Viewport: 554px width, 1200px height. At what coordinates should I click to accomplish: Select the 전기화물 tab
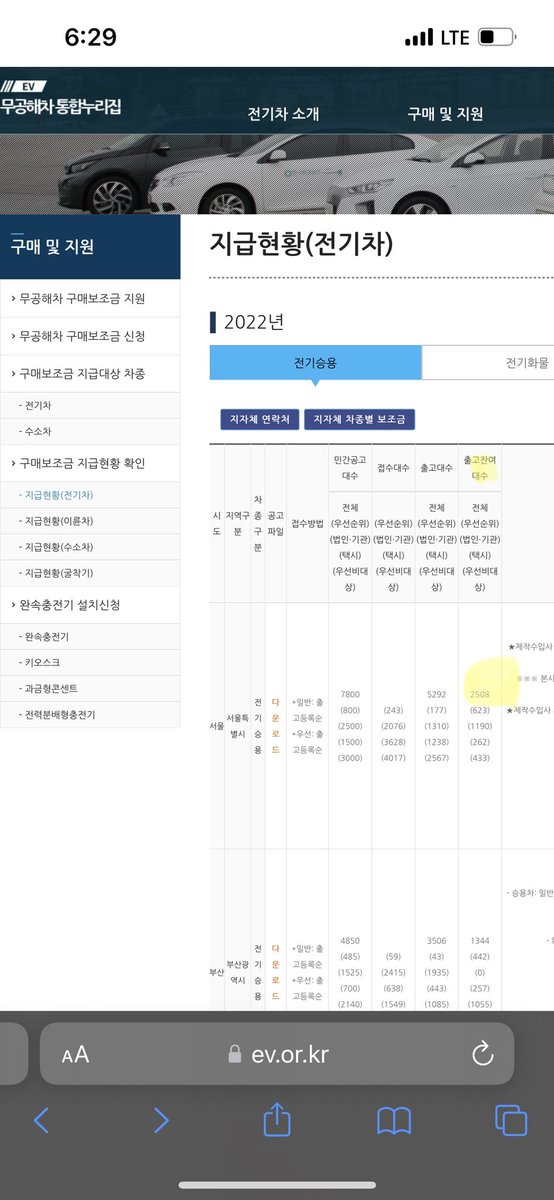[488, 363]
